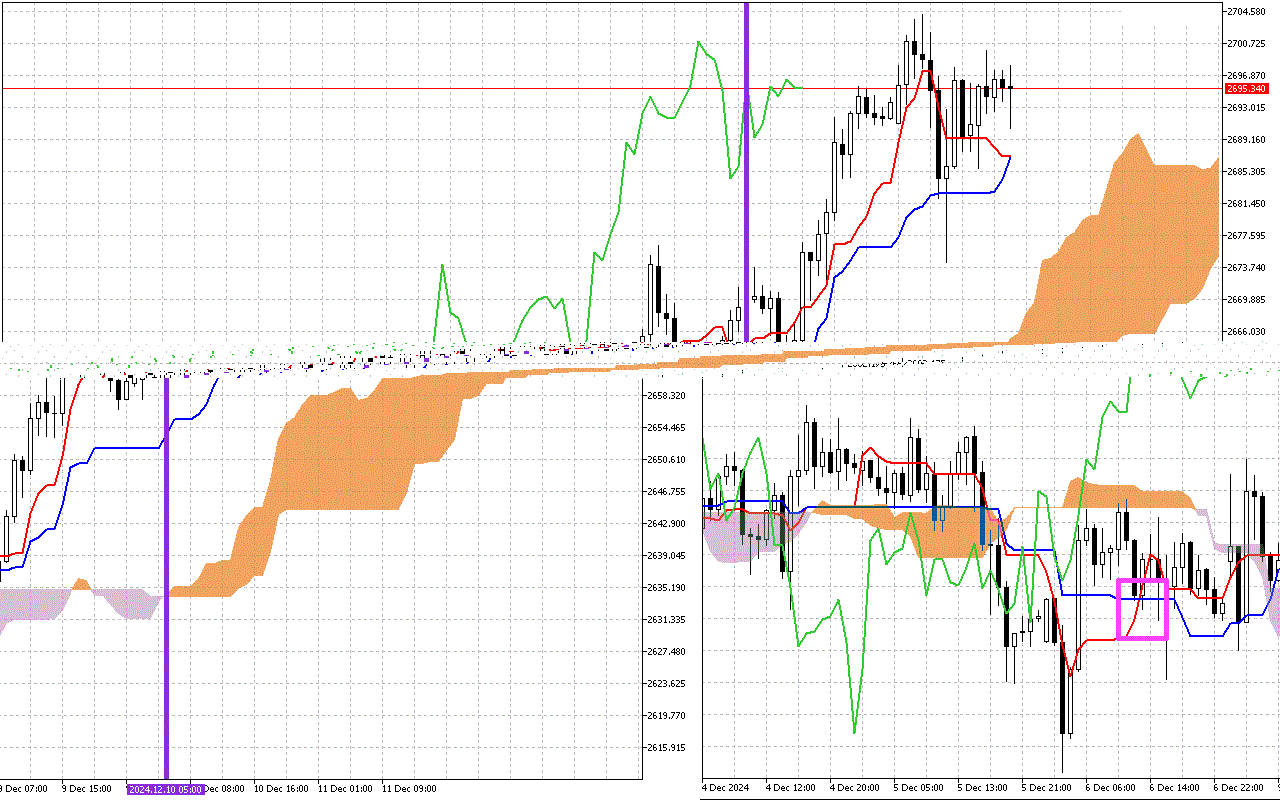Click the 2700.725 price axis label
The width and height of the screenshot is (1280, 800).
click(x=1248, y=44)
